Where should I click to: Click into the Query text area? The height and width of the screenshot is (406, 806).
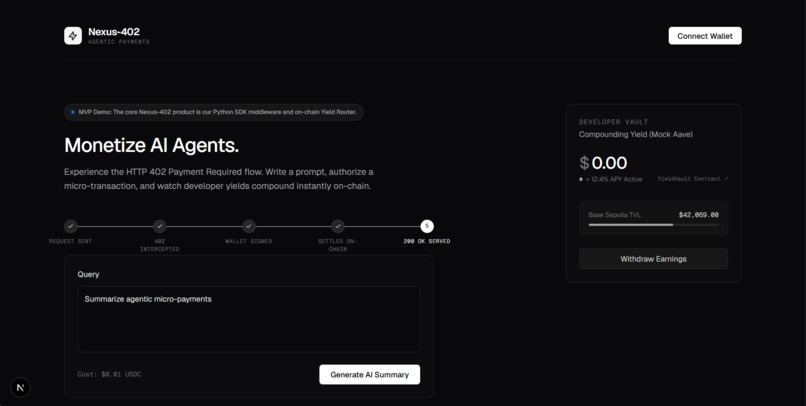[249, 319]
